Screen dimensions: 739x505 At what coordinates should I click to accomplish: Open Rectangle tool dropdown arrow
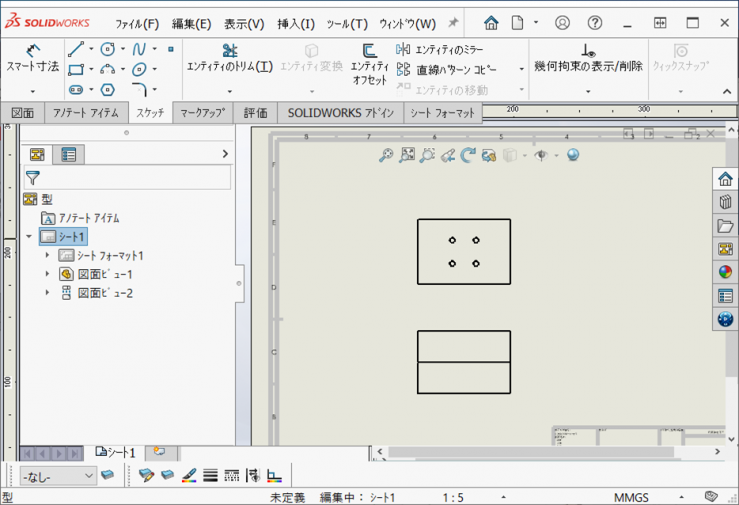[x=91, y=70]
